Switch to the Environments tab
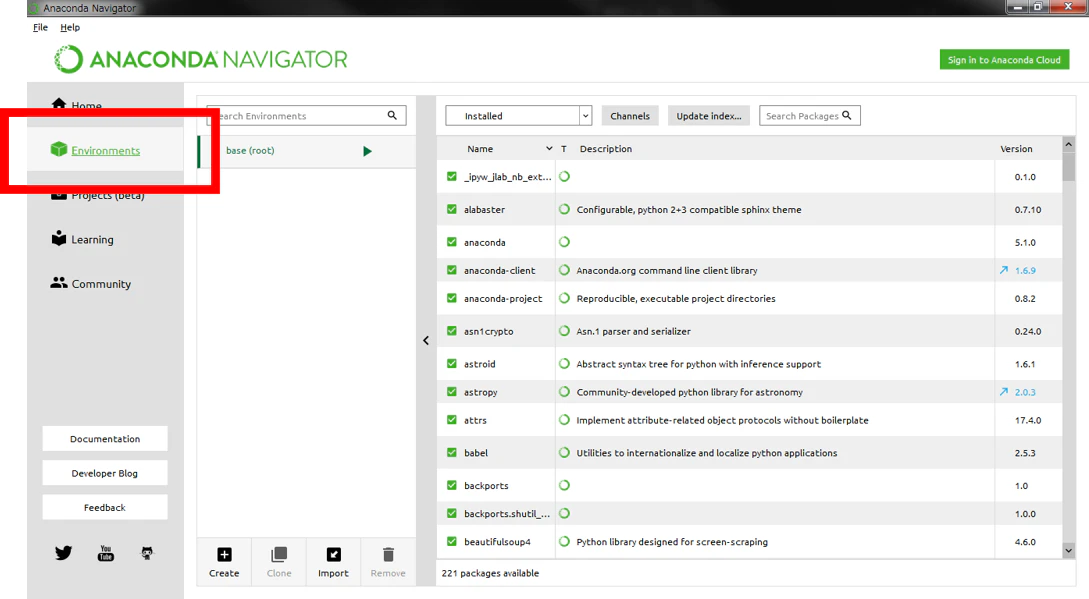1089x599 pixels. tap(105, 150)
